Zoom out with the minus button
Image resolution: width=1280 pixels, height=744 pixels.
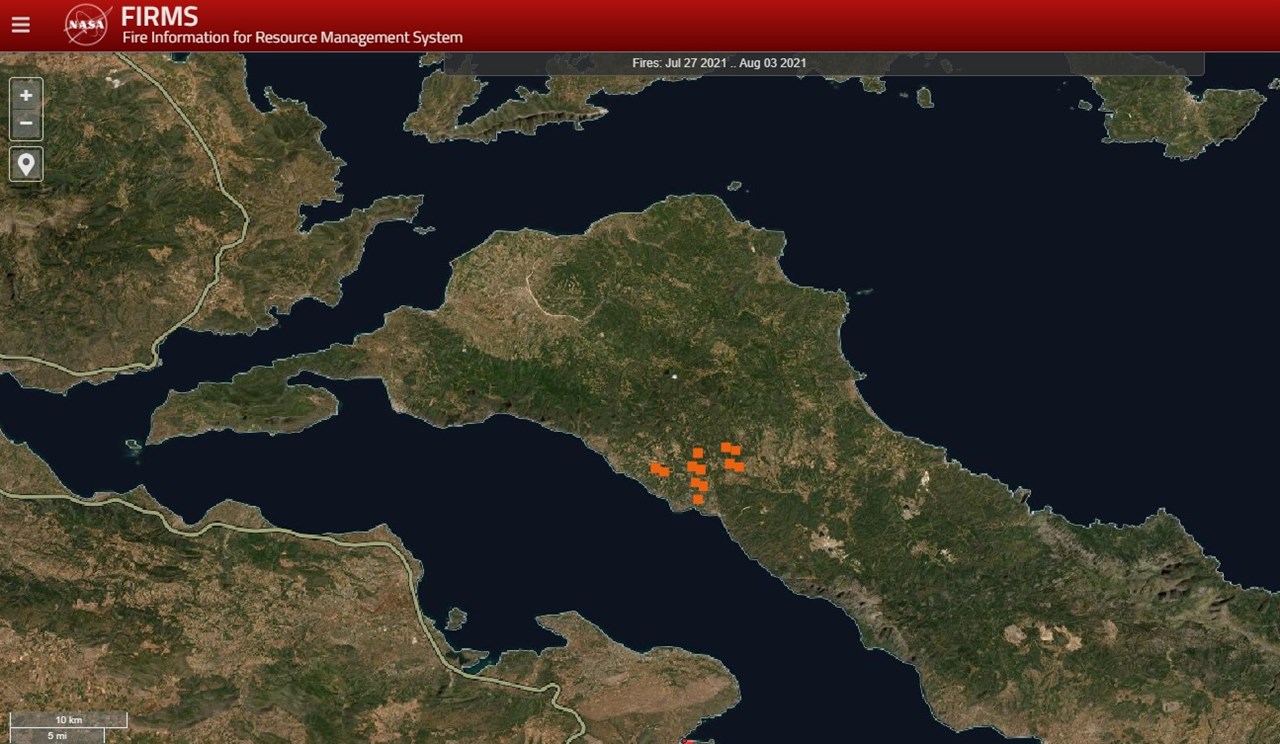pyautogui.click(x=26, y=123)
